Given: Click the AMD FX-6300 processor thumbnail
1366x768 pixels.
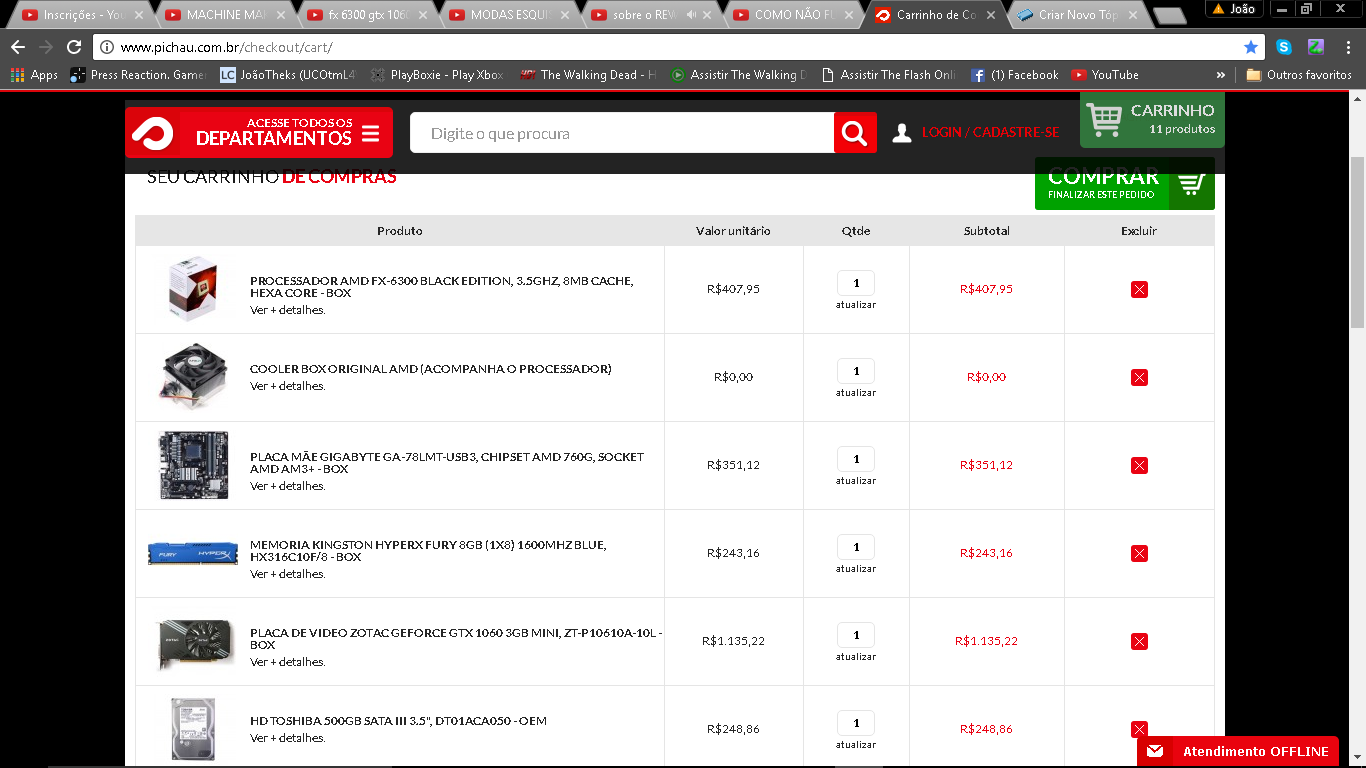Looking at the screenshot, I should (193, 289).
